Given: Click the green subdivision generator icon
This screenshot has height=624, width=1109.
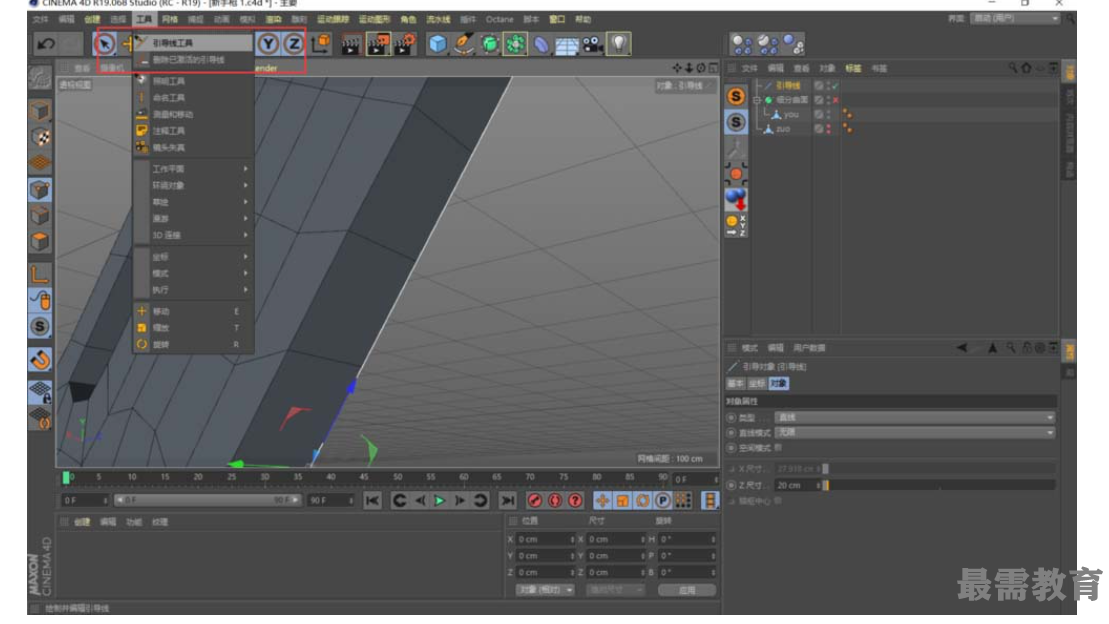Looking at the screenshot, I should [x=489, y=44].
